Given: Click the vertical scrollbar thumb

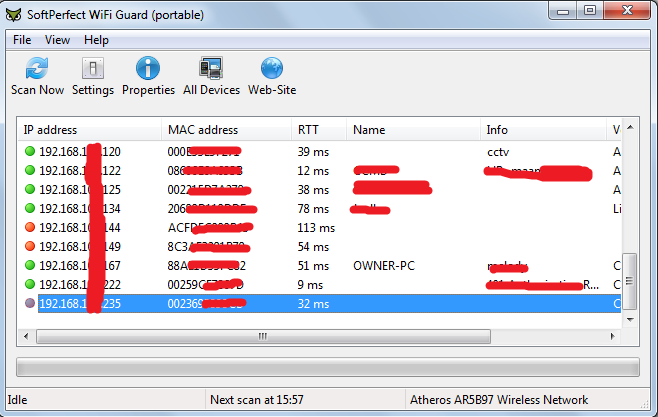Looking at the screenshot, I should click(629, 281).
